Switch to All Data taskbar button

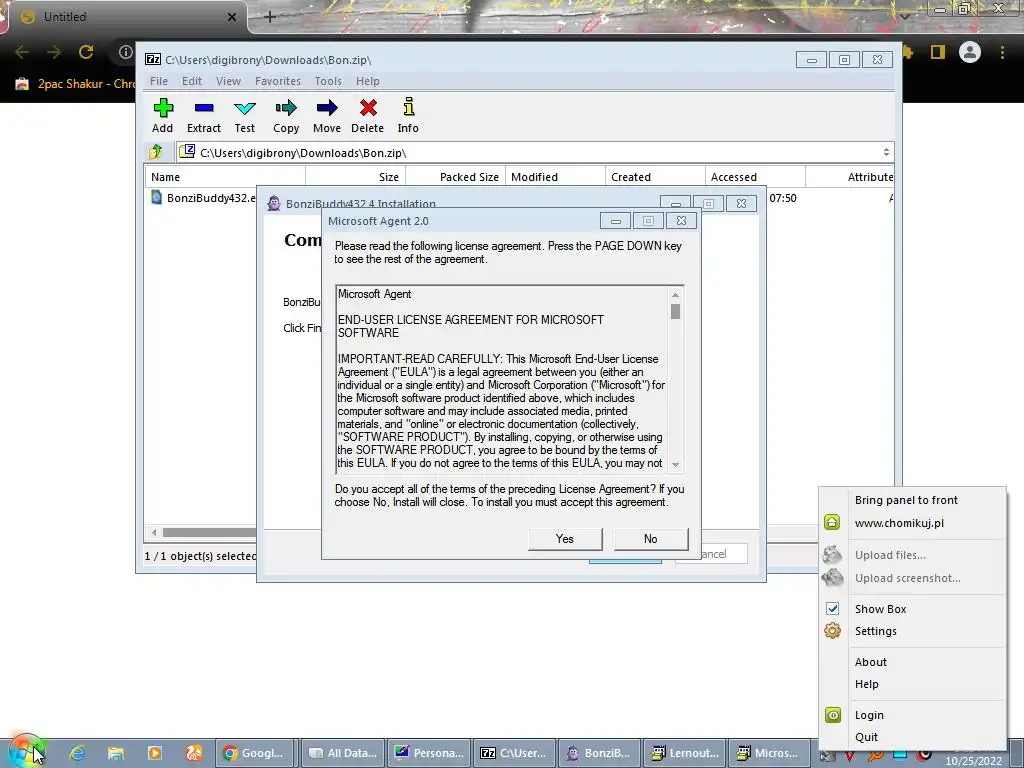click(x=343, y=753)
